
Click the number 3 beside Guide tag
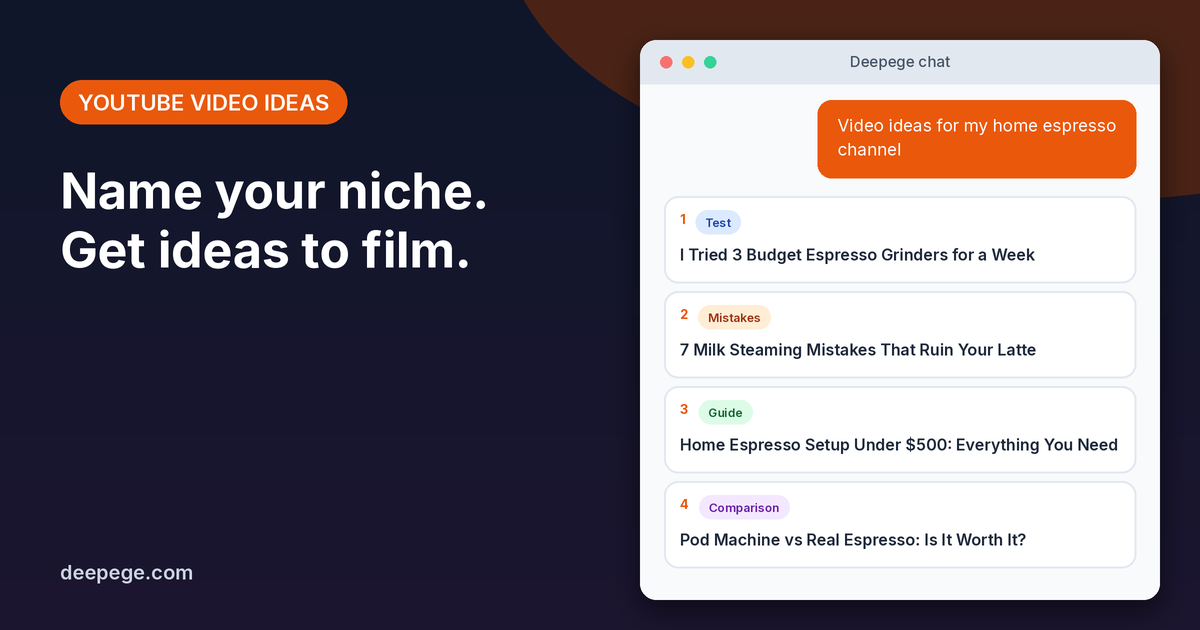tap(684, 409)
